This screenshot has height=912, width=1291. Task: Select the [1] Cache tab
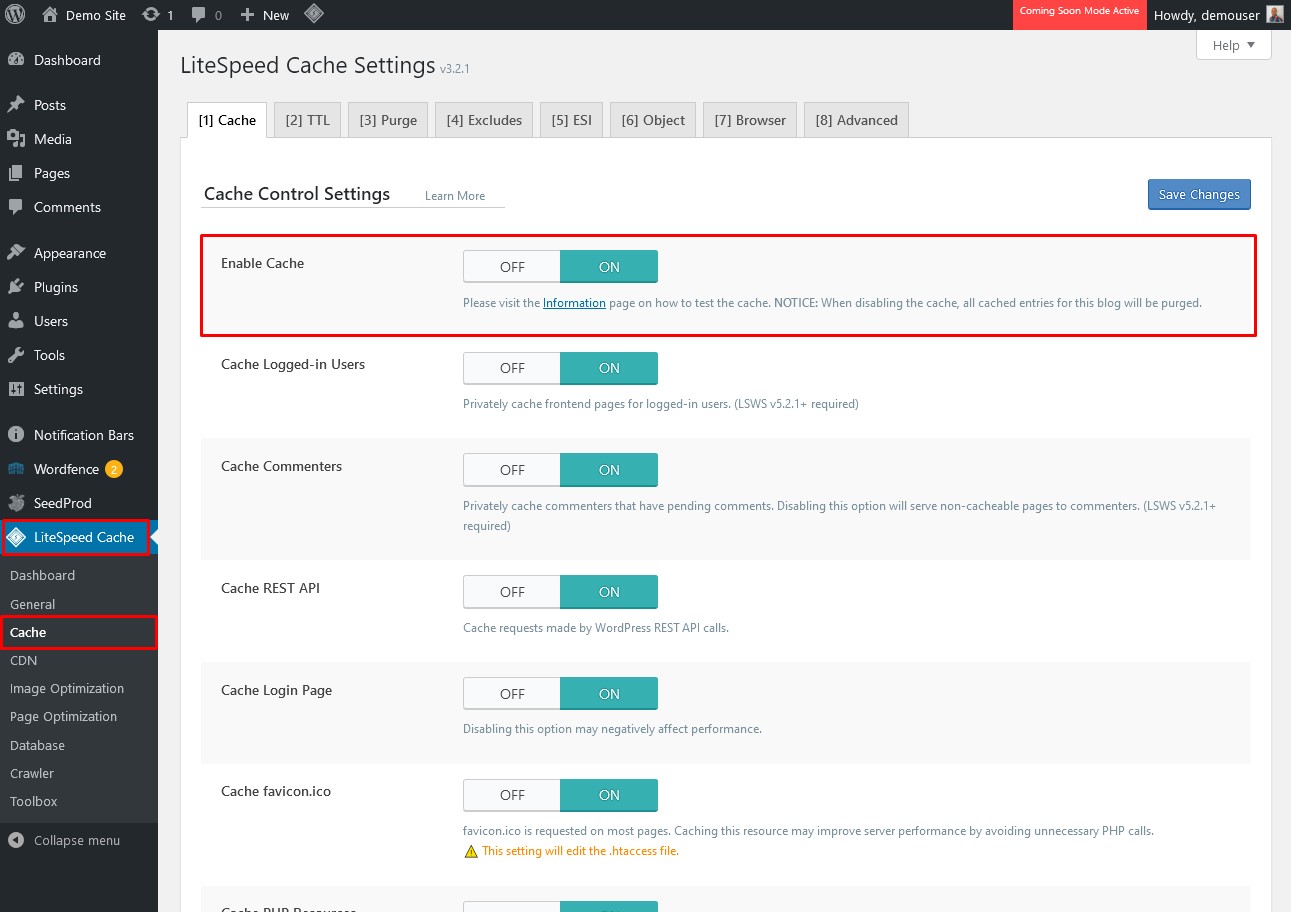tap(227, 120)
